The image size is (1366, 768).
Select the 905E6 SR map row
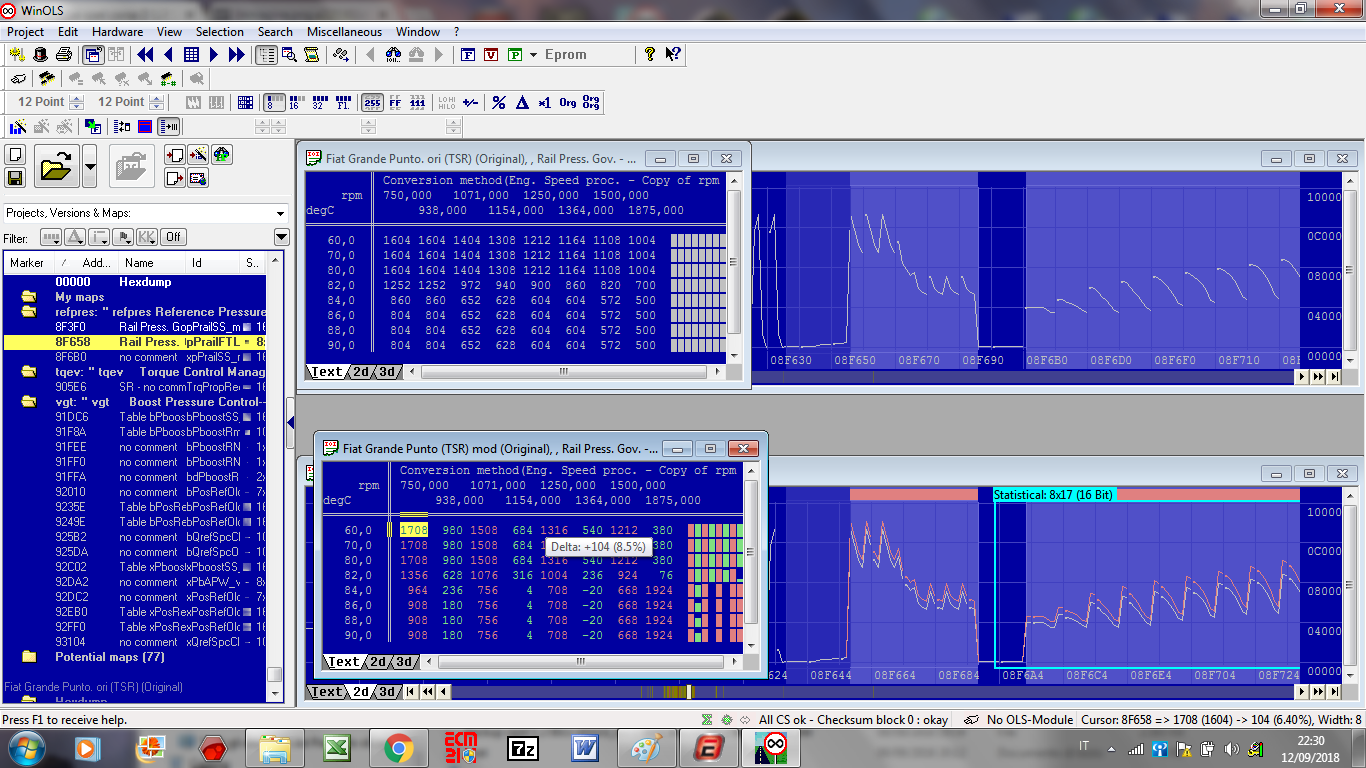click(135, 387)
